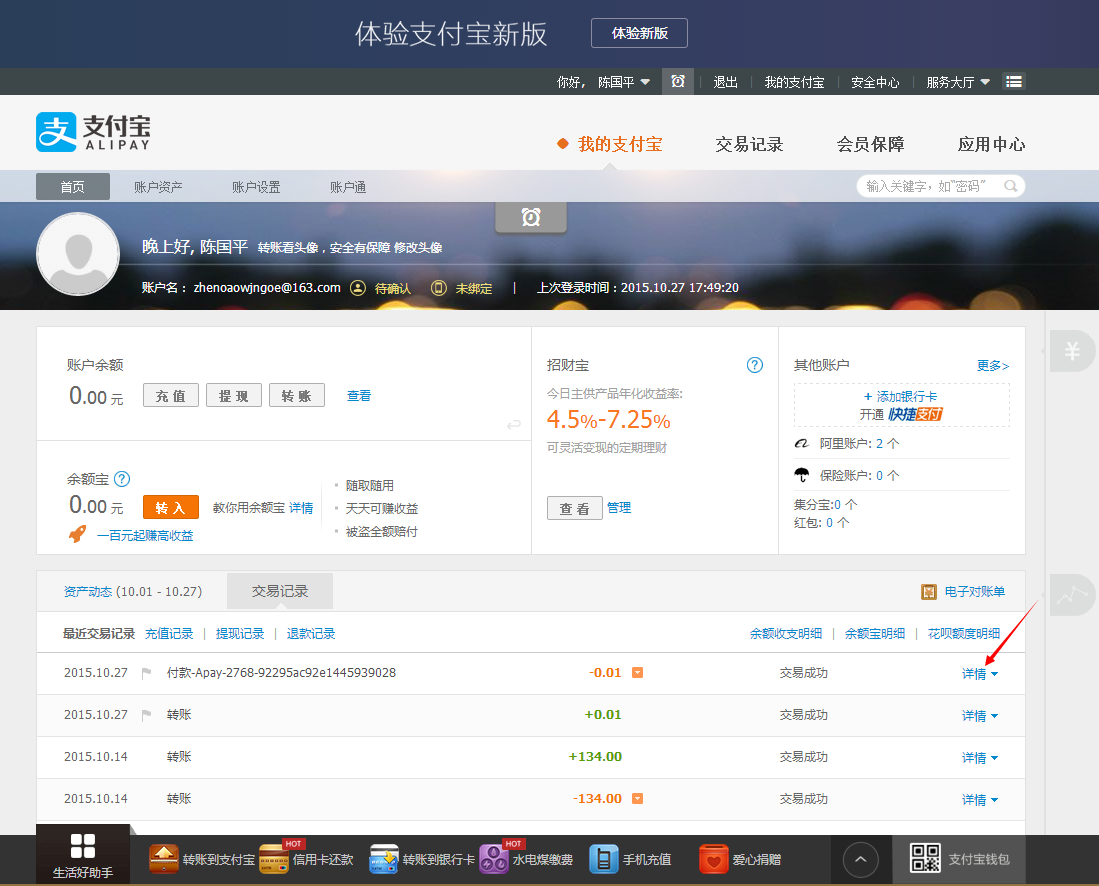Click the user avatar picture

point(78,254)
